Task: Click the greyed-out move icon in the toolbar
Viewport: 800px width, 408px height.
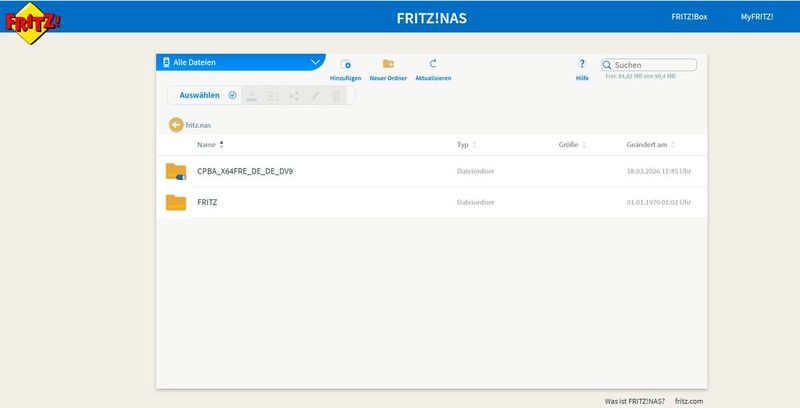Action: coord(273,95)
